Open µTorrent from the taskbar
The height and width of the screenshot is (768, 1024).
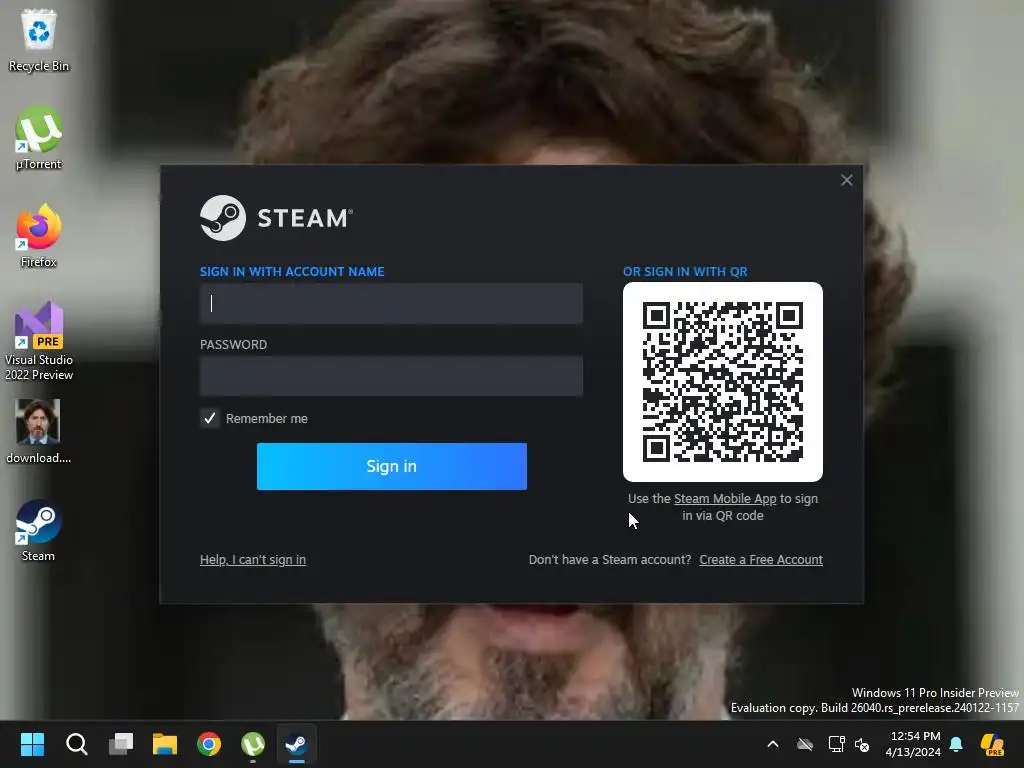253,744
